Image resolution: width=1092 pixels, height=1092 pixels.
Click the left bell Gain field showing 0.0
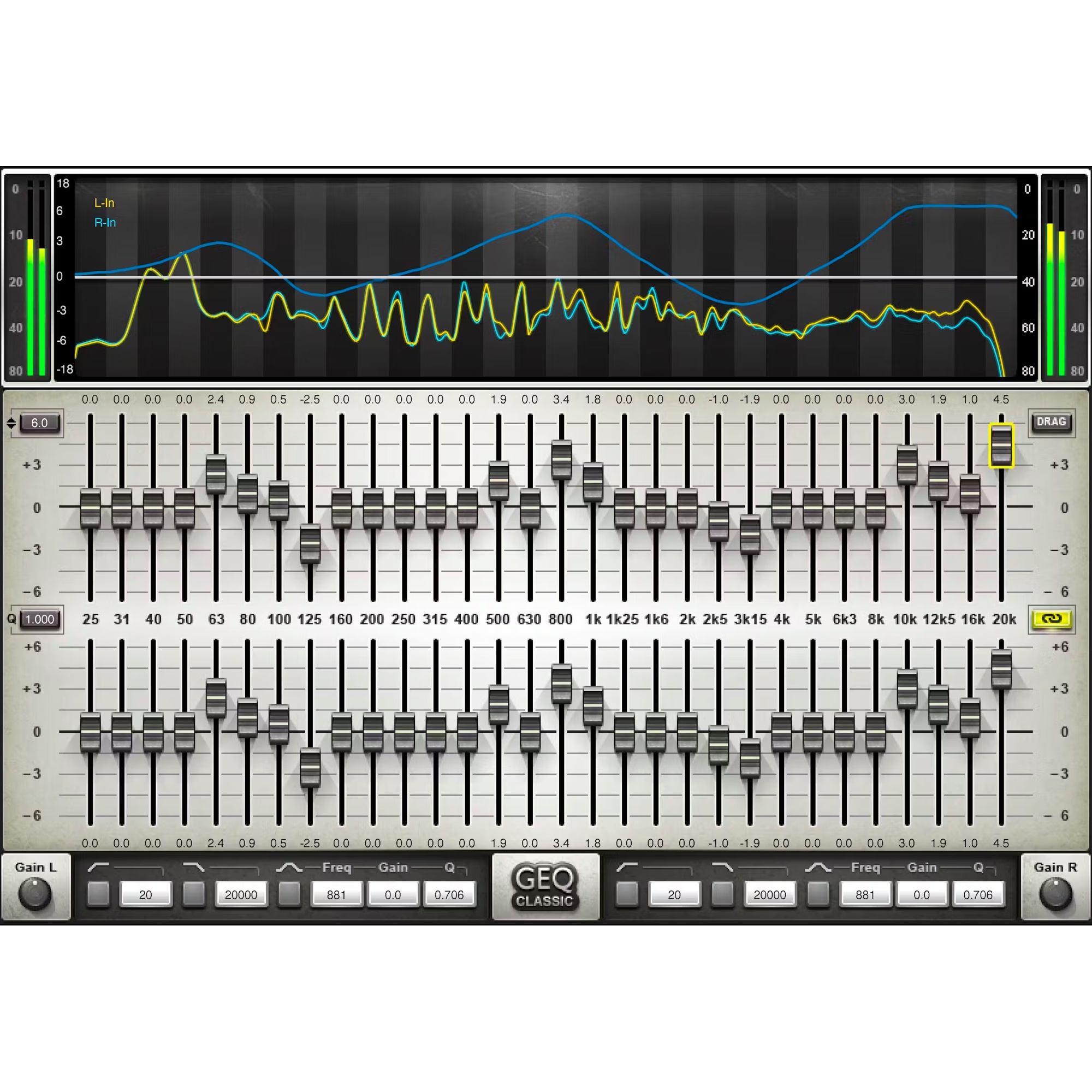[x=393, y=895]
